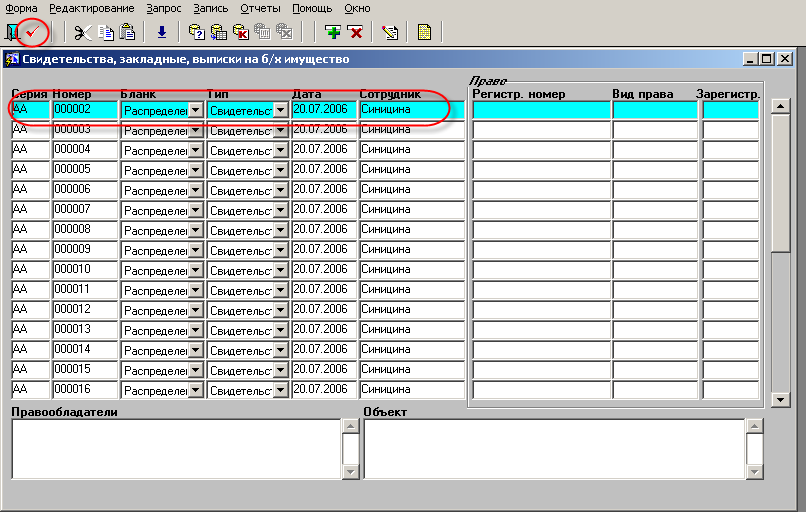Click the cancel query icon with red K

[x=241, y=32]
